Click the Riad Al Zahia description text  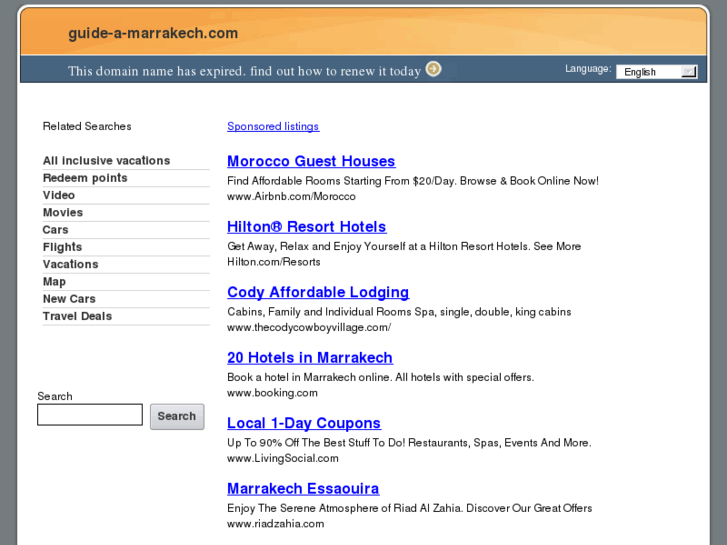pyautogui.click(x=409, y=508)
